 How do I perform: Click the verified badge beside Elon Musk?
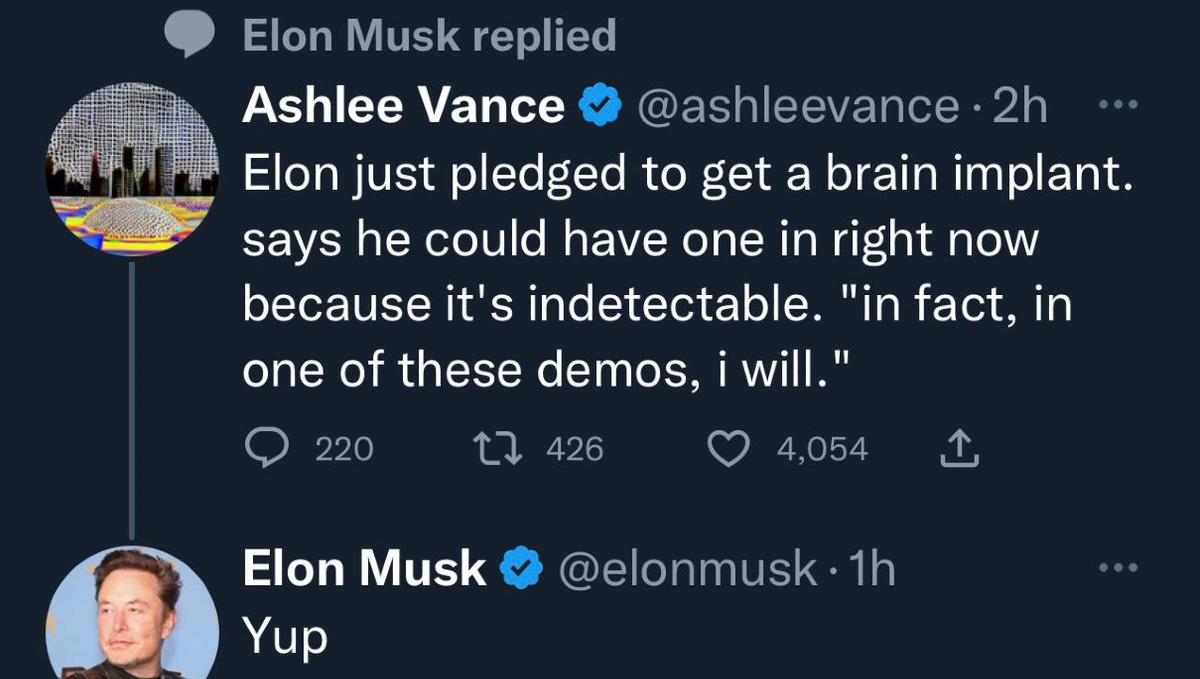pos(521,570)
